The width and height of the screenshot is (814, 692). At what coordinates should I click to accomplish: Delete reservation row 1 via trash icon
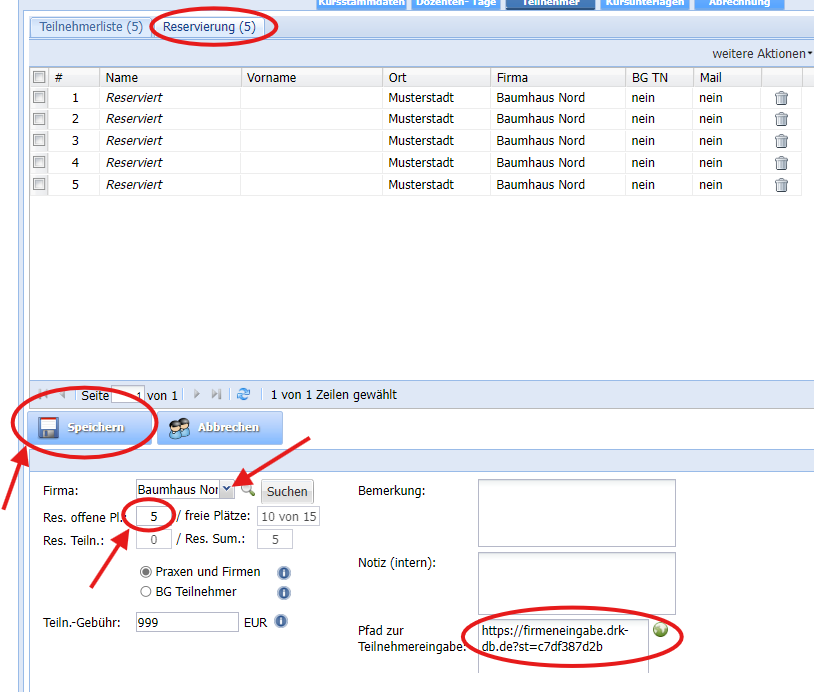click(x=781, y=97)
